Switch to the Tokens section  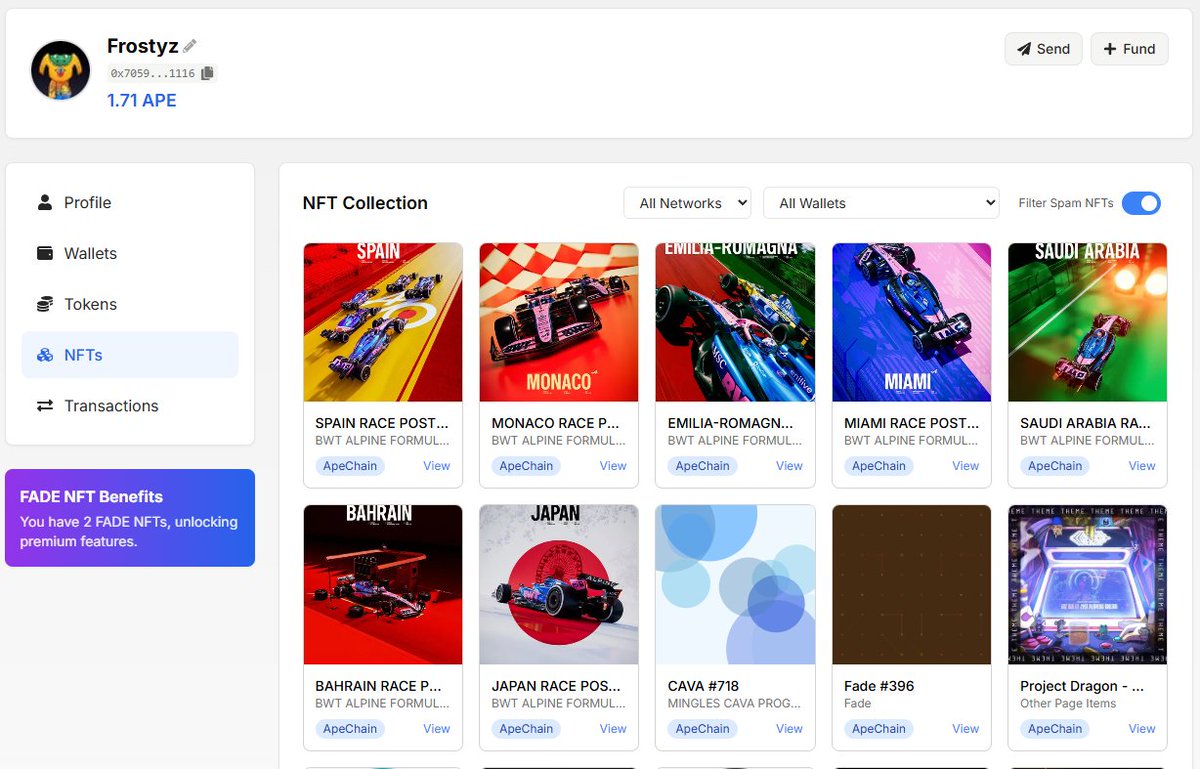click(x=130, y=304)
